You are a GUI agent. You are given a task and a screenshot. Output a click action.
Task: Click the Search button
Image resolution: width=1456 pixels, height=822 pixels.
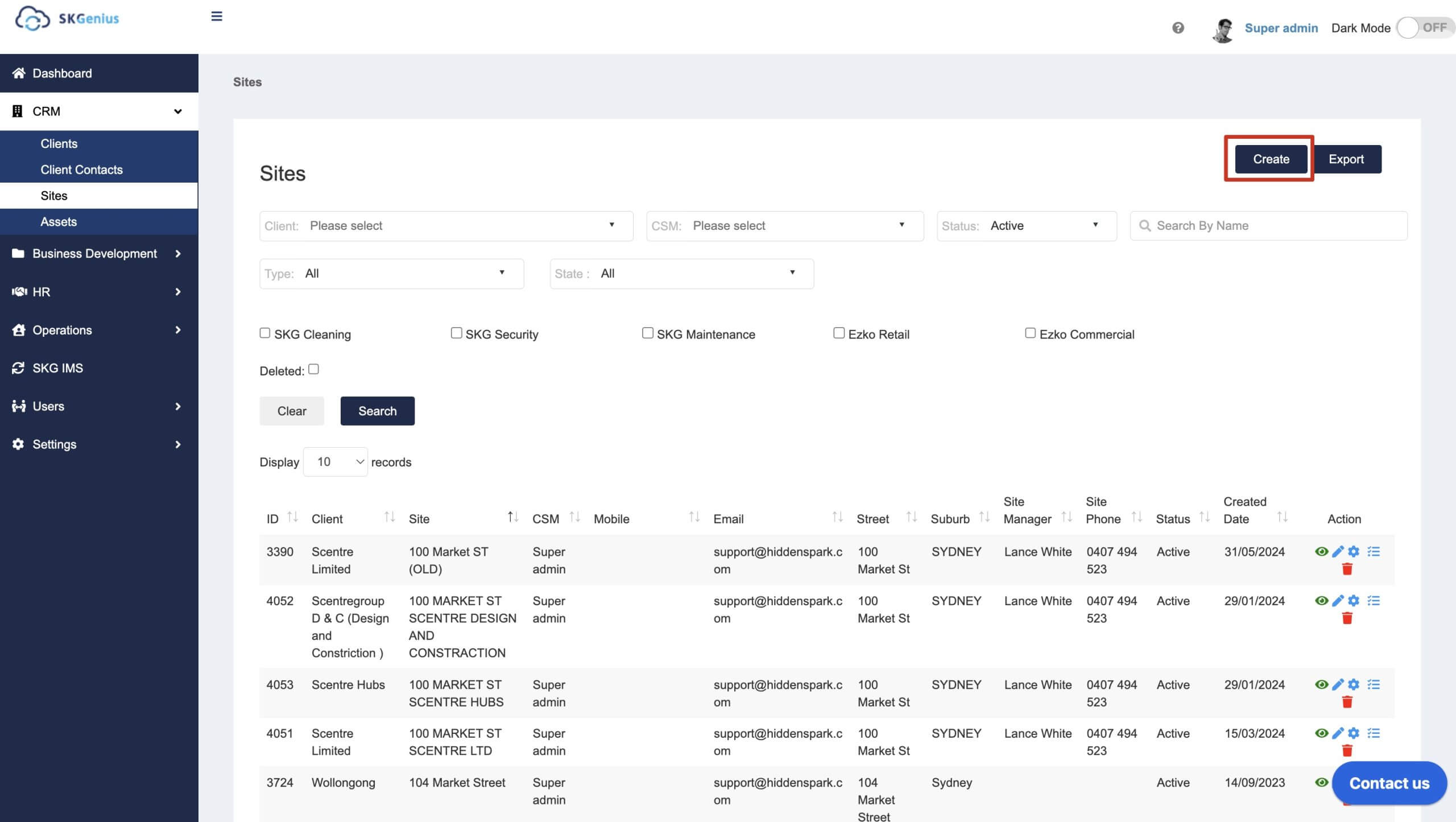pos(377,411)
